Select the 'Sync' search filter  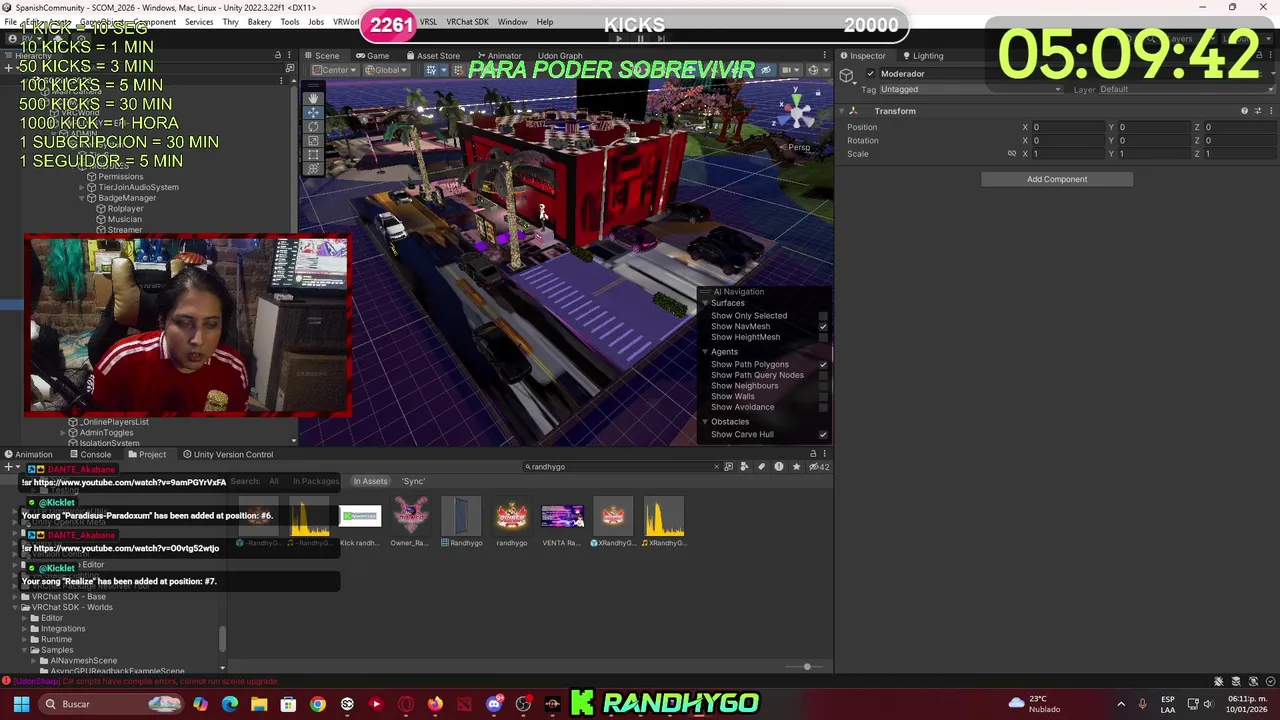(414, 482)
